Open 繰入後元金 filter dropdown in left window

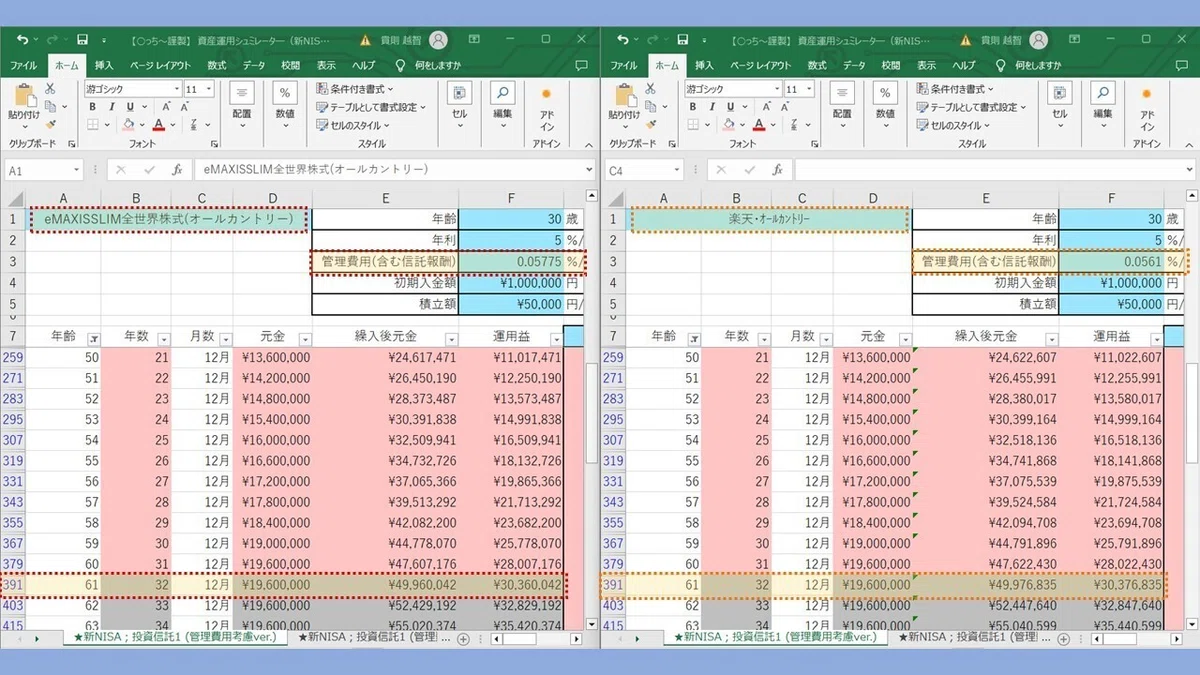(451, 338)
